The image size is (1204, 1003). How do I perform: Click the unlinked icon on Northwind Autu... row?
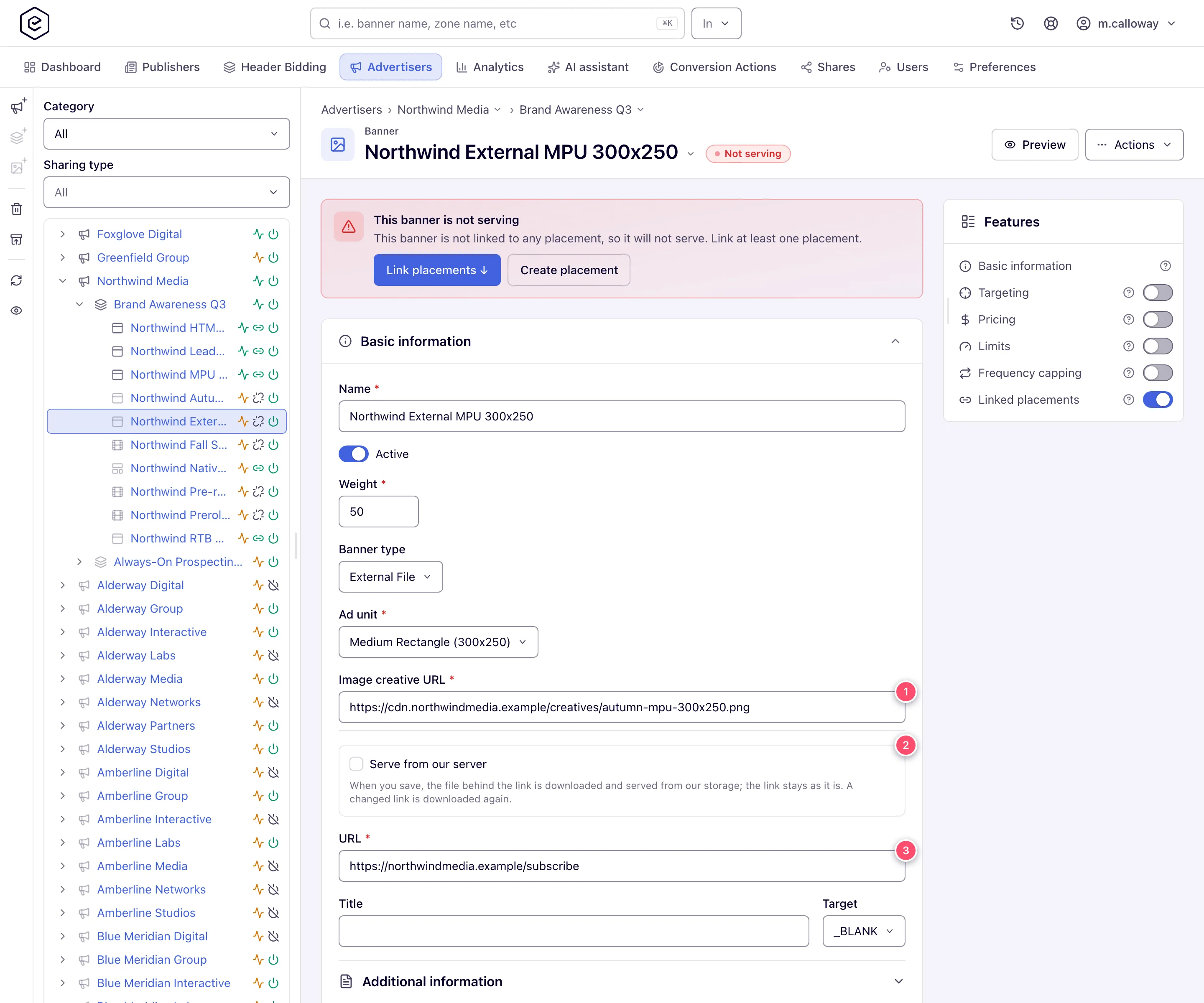click(x=259, y=398)
